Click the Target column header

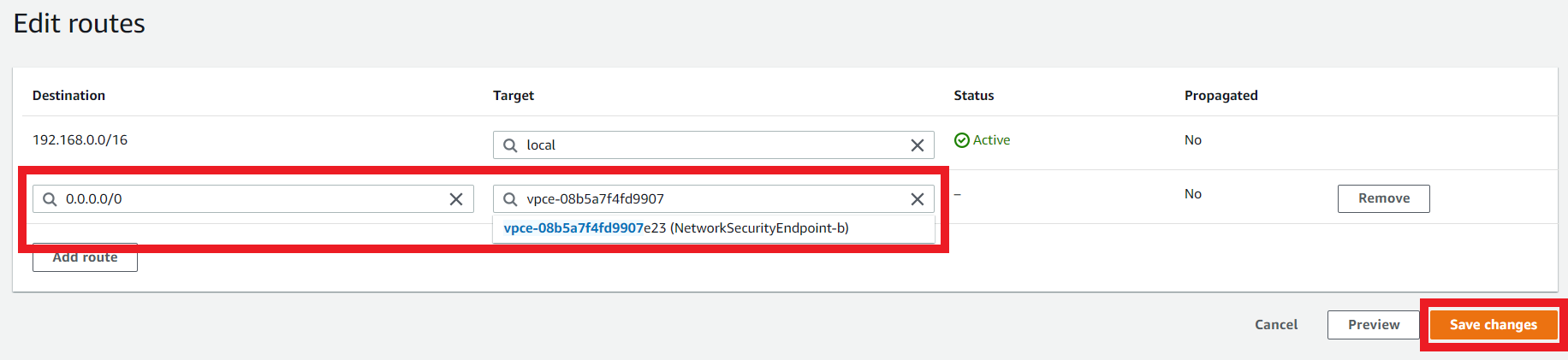(514, 96)
